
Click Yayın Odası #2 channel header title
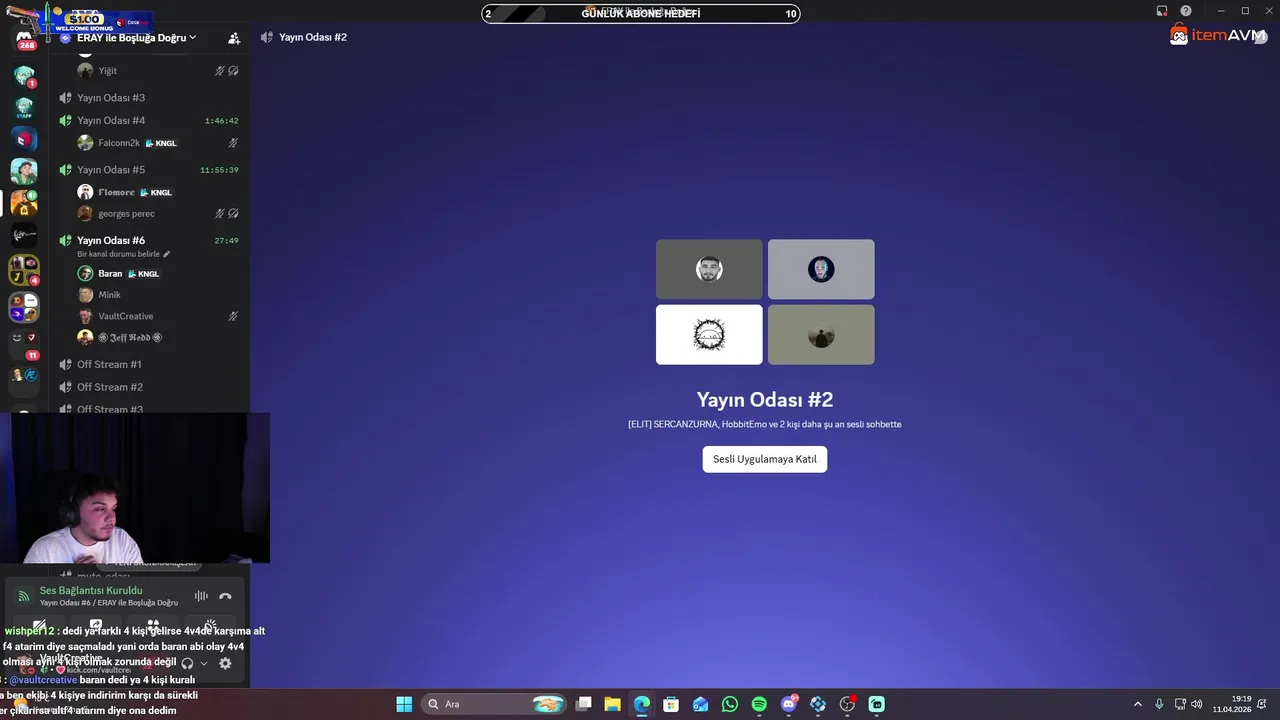pyautogui.click(x=313, y=37)
